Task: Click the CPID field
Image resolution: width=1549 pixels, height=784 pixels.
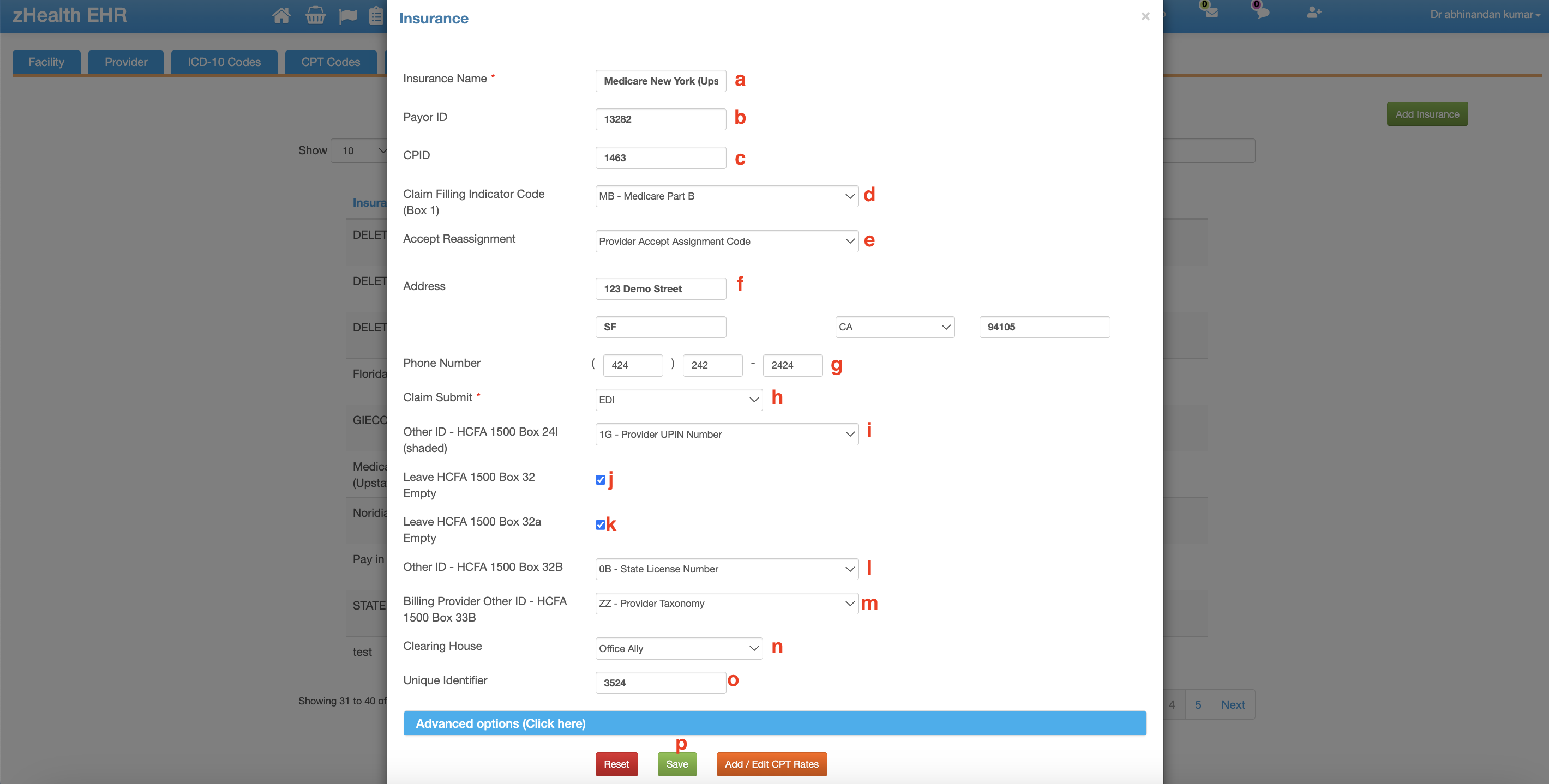Action: [661, 158]
